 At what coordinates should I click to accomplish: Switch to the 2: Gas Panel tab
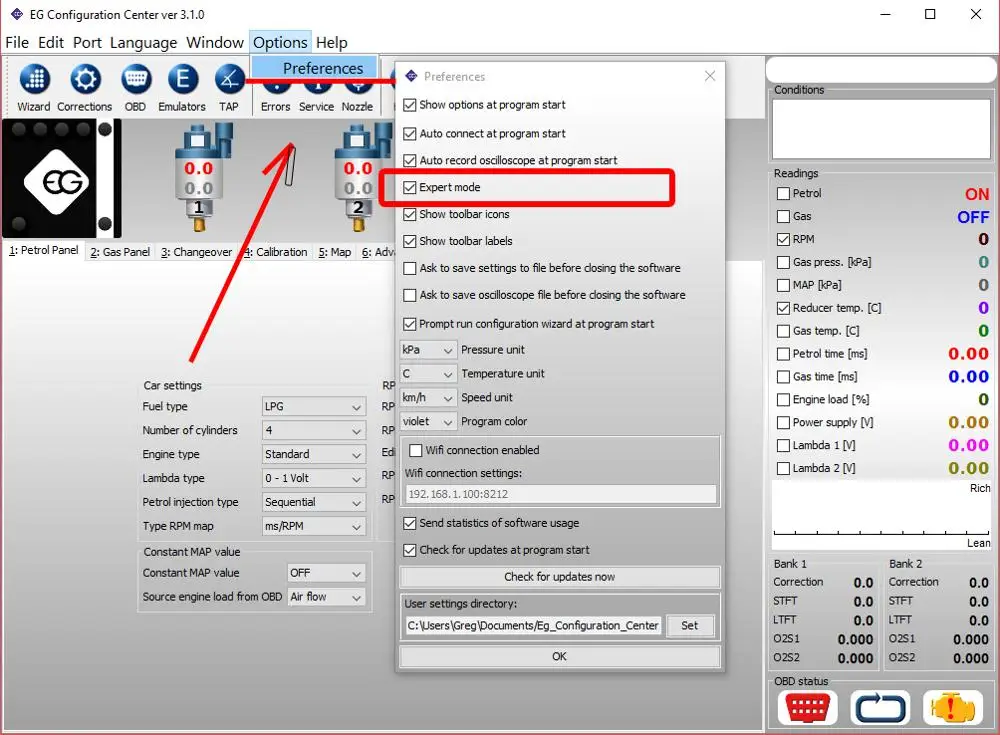click(120, 252)
